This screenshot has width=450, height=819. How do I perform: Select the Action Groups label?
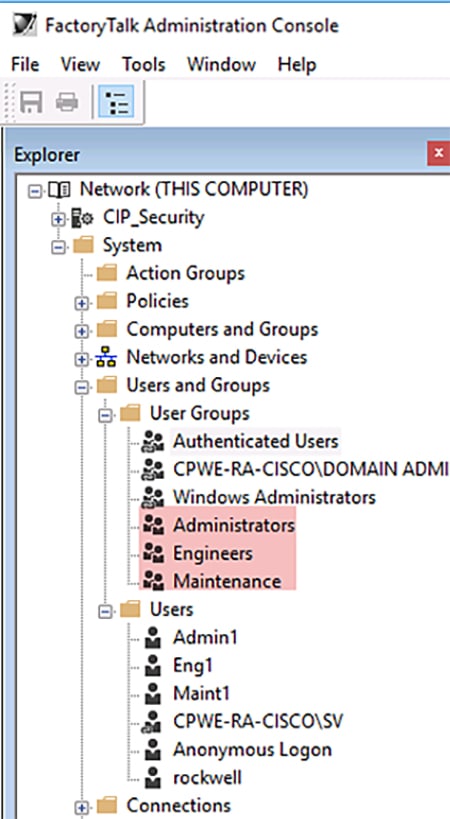(185, 273)
